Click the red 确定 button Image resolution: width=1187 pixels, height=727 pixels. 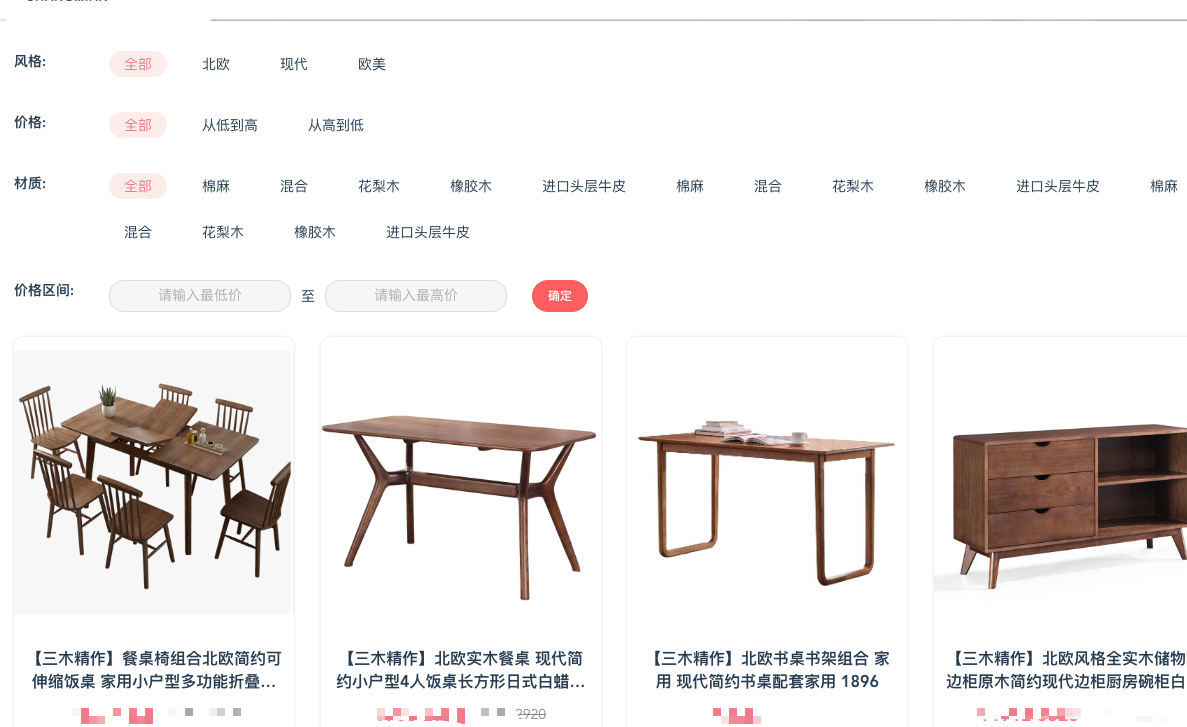click(x=559, y=296)
